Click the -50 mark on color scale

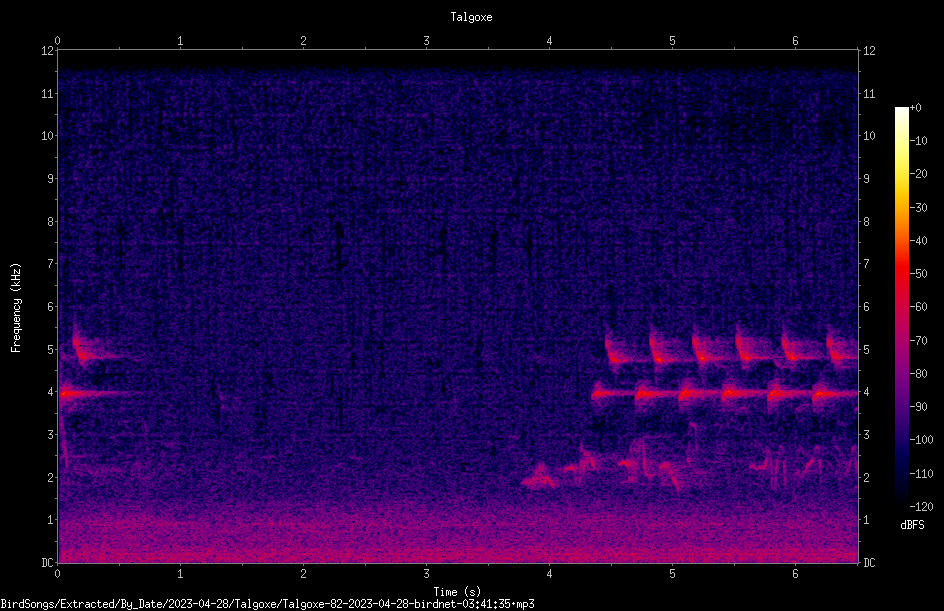point(918,273)
